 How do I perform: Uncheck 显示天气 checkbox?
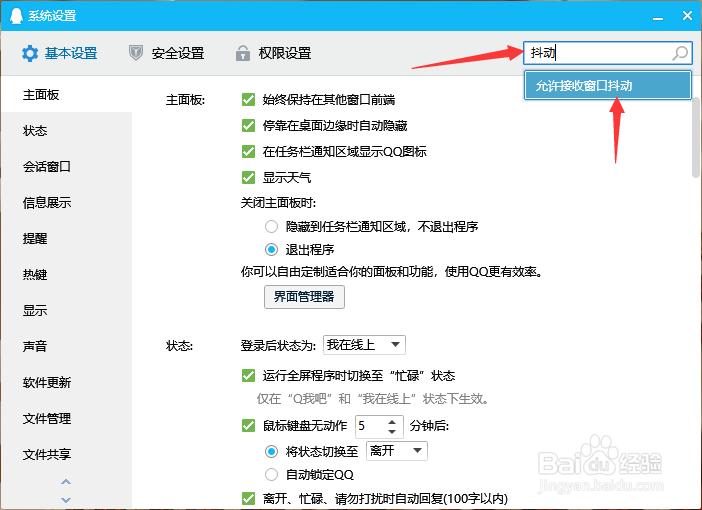(248, 177)
